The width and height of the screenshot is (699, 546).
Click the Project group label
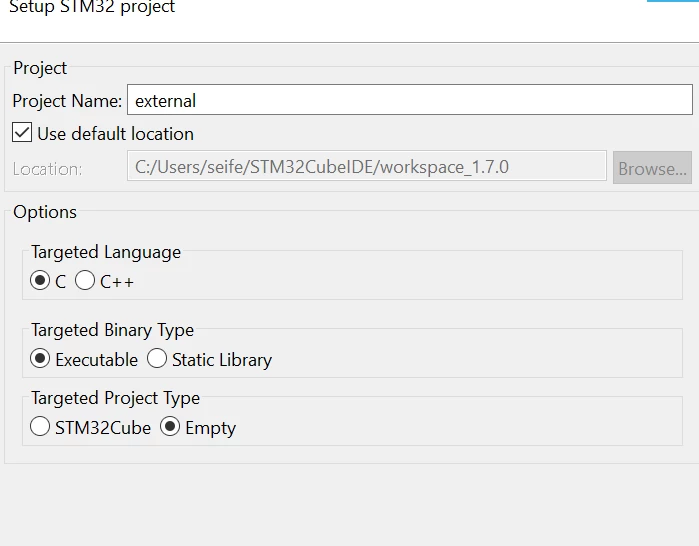pyautogui.click(x=40, y=68)
